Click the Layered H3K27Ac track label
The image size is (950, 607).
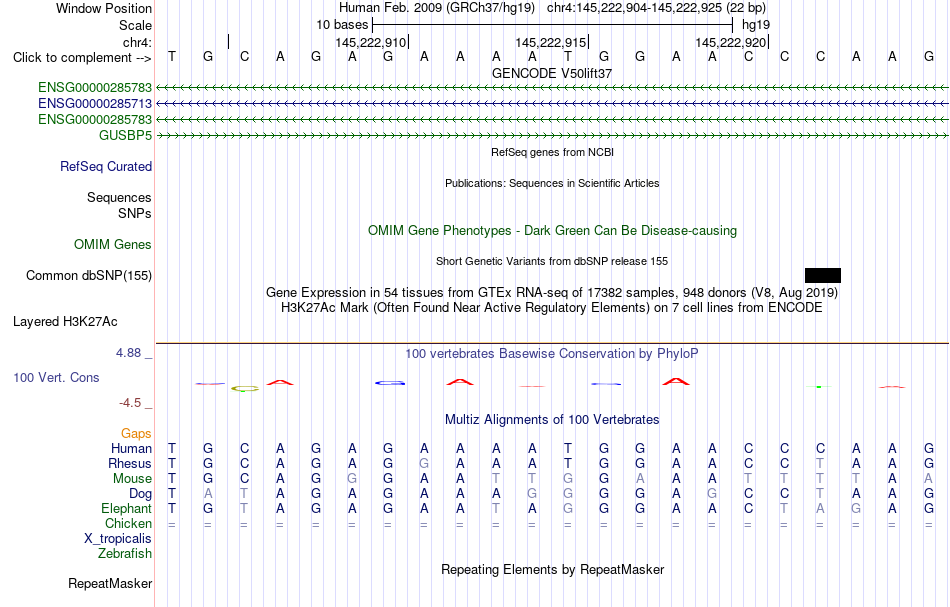(65, 322)
